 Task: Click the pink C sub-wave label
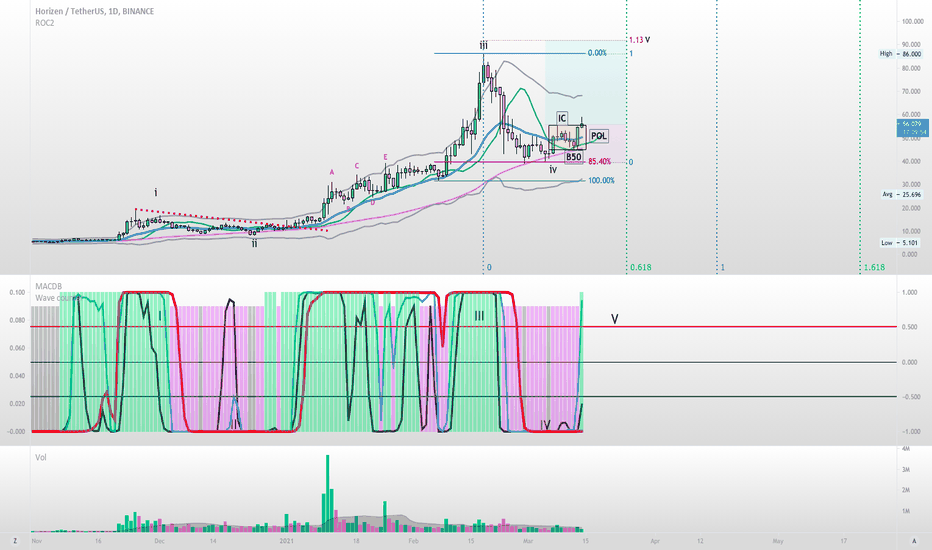(x=357, y=166)
